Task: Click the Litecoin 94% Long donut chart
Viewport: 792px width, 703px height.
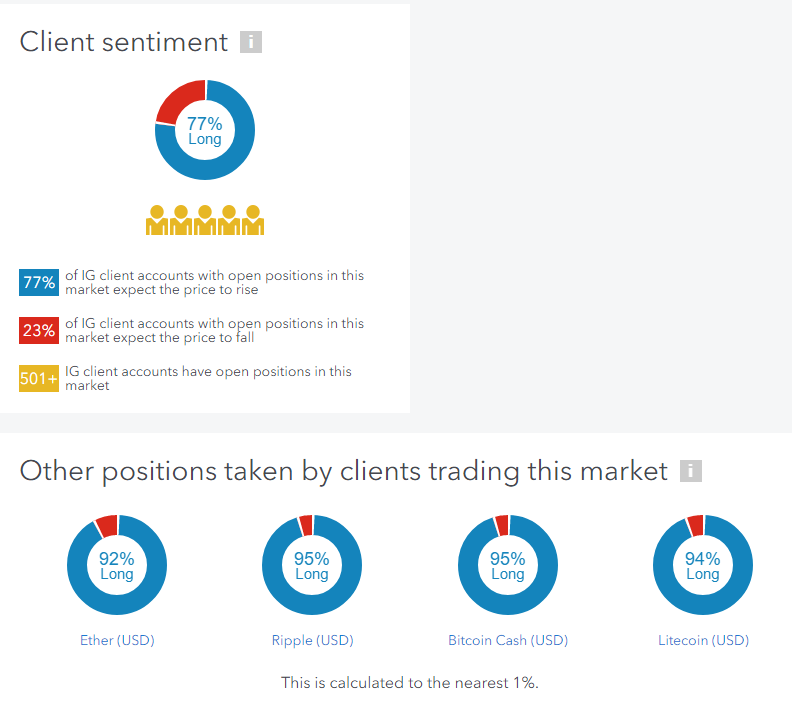Action: pyautogui.click(x=703, y=565)
